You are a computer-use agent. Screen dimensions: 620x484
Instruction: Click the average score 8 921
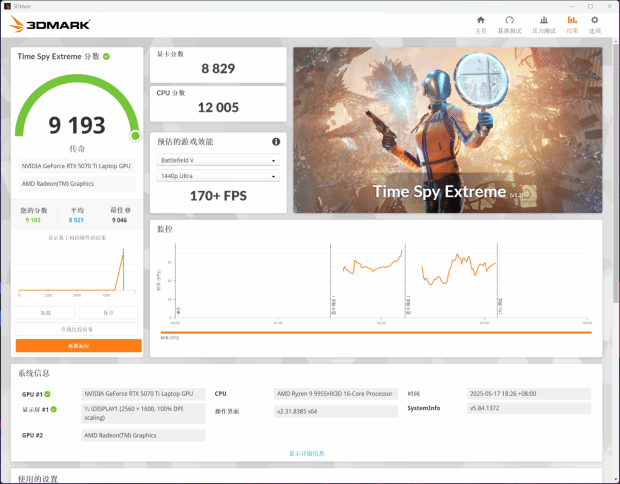point(76,220)
